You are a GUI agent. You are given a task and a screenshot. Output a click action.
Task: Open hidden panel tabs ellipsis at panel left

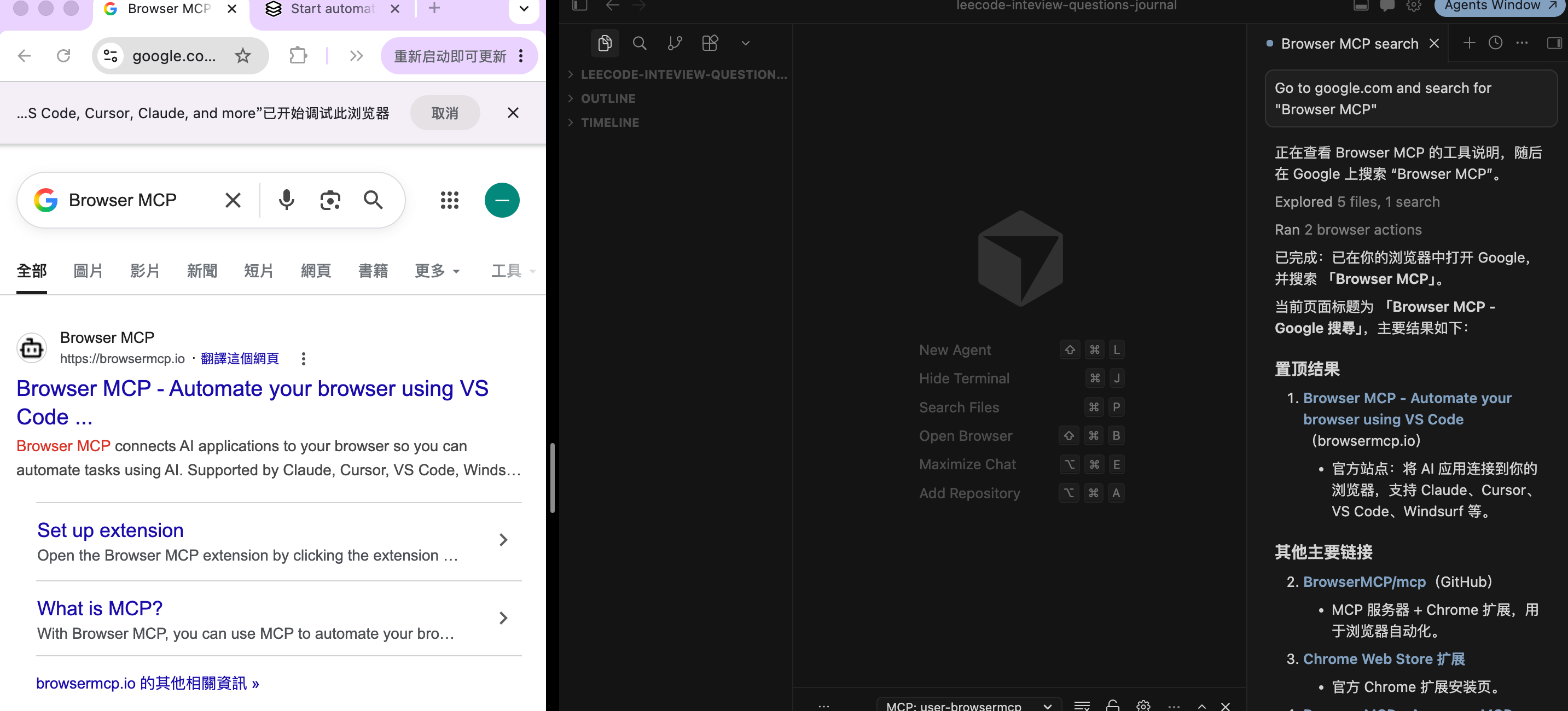(823, 706)
